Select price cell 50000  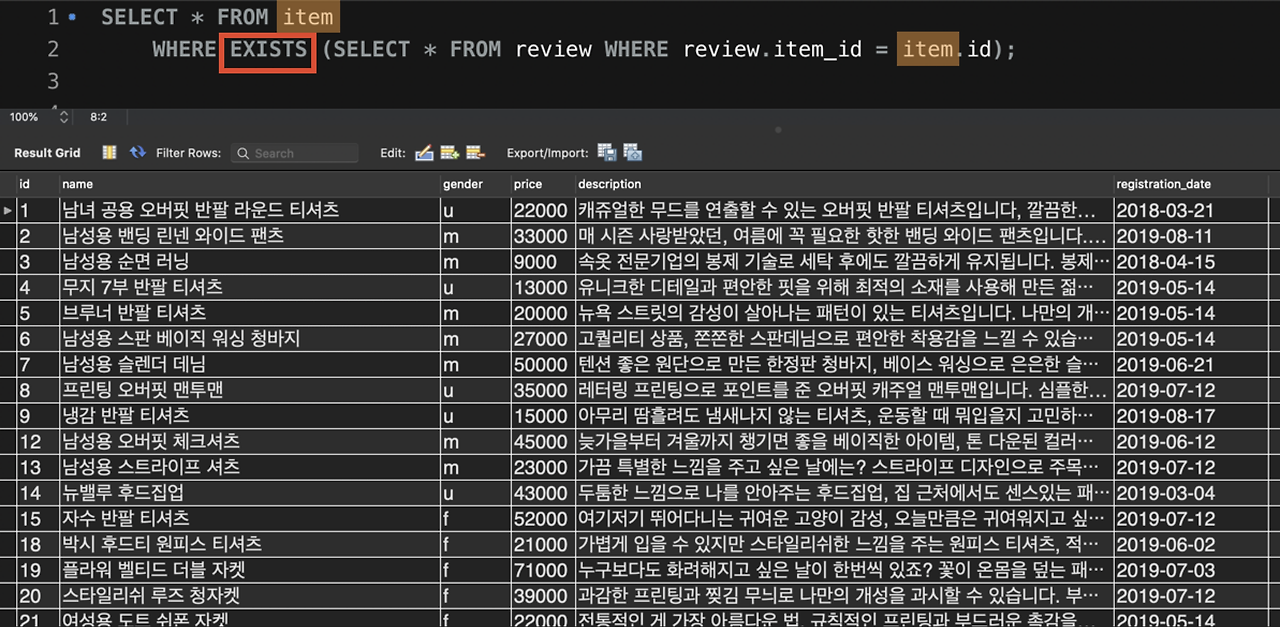coord(543,364)
